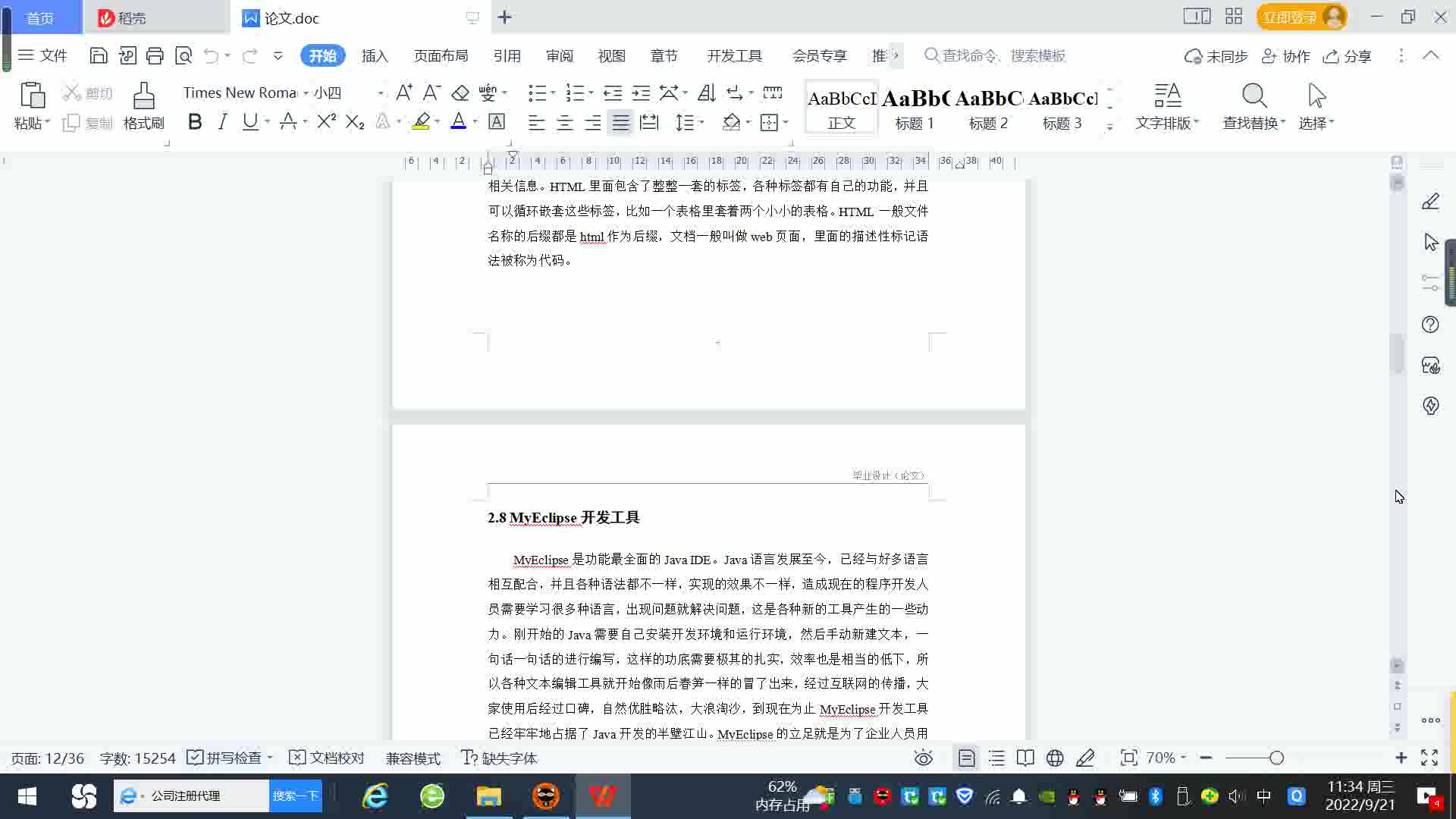The height and width of the screenshot is (819, 1456).
Task: Switch to web layout view icon
Action: pos(1055,758)
